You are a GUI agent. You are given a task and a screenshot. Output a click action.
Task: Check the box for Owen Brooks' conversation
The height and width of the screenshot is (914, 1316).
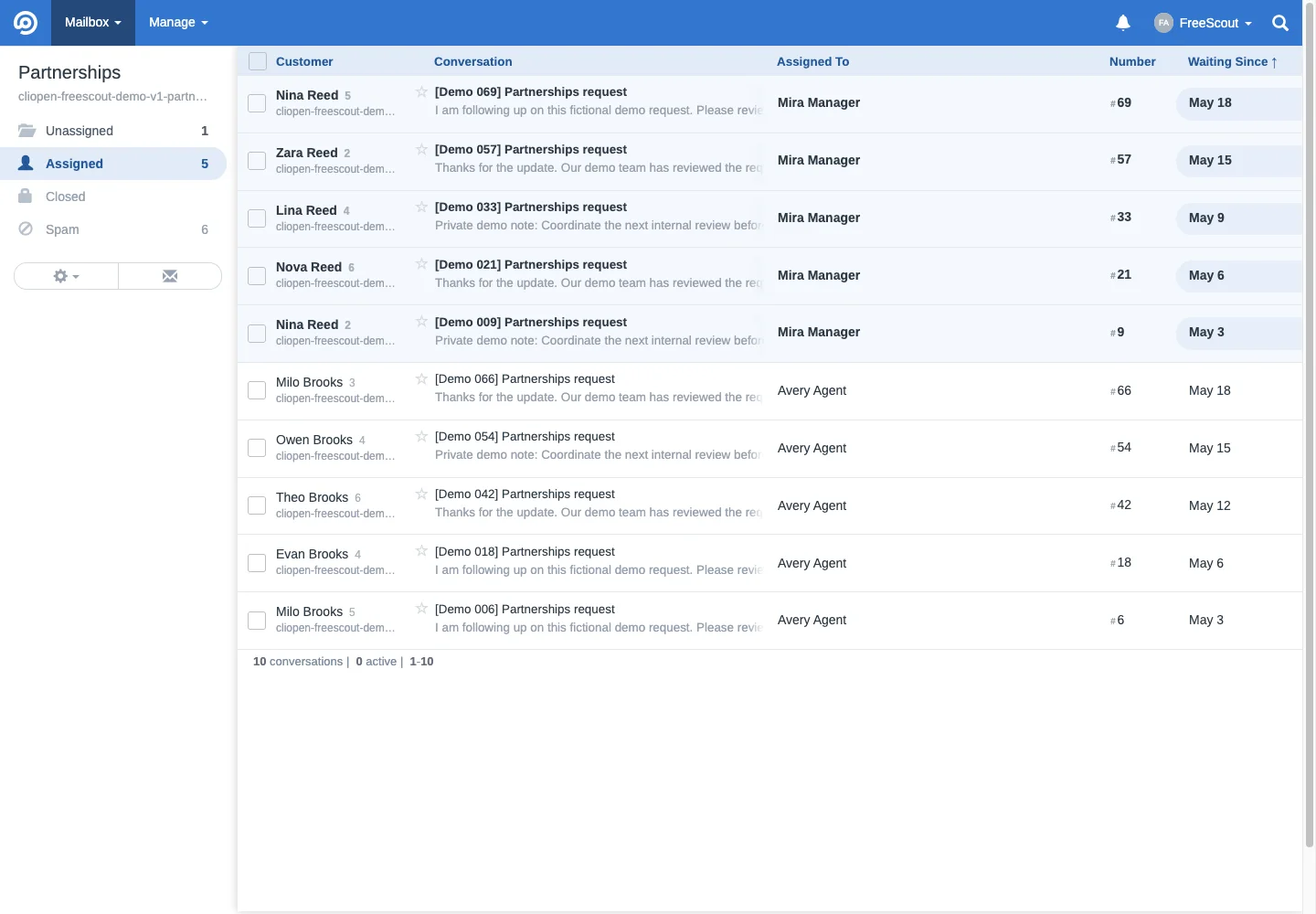[257, 448]
